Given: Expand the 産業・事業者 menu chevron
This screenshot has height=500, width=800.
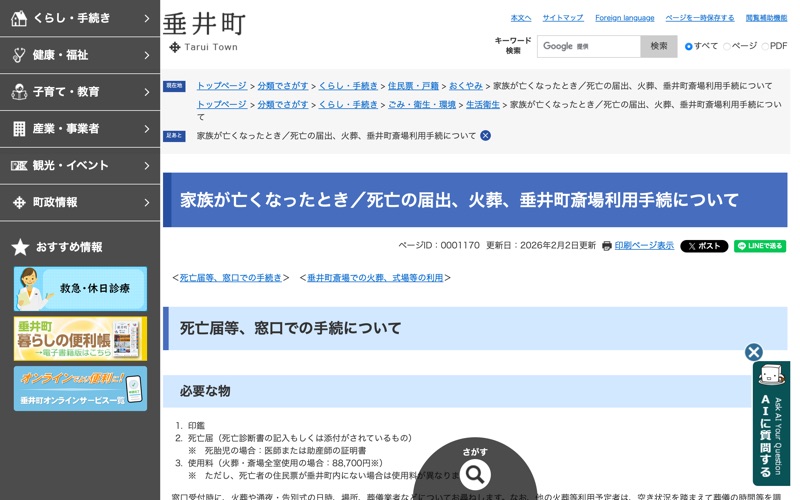Looking at the screenshot, I should 147,129.
